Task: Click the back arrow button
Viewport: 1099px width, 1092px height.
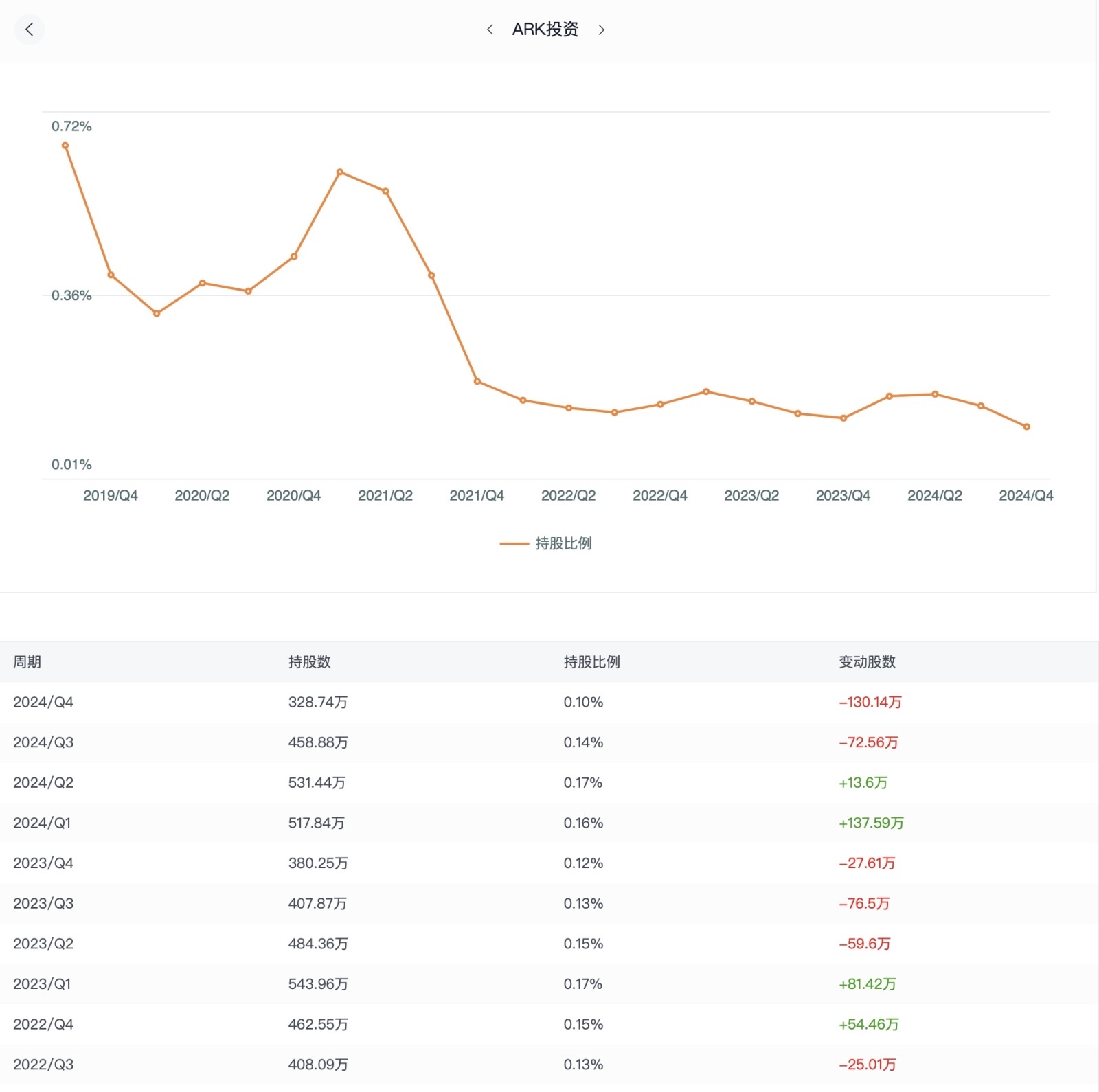Action: [x=29, y=30]
